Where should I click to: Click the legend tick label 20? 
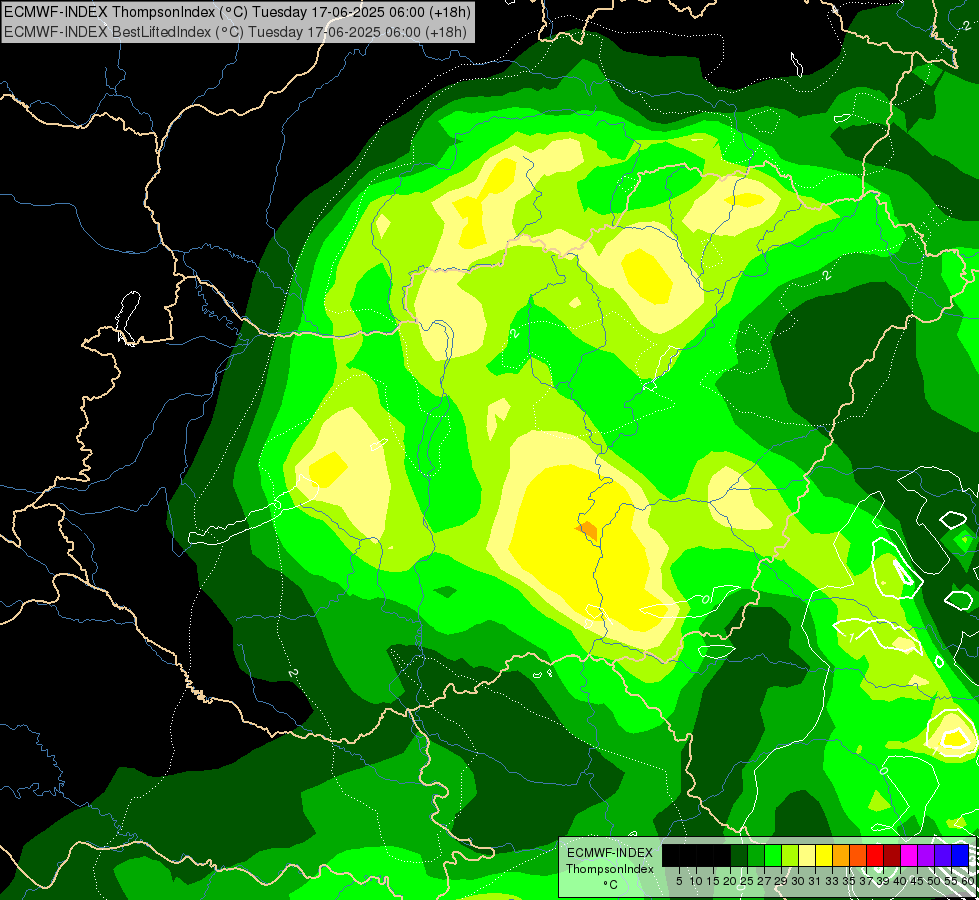[x=731, y=881]
